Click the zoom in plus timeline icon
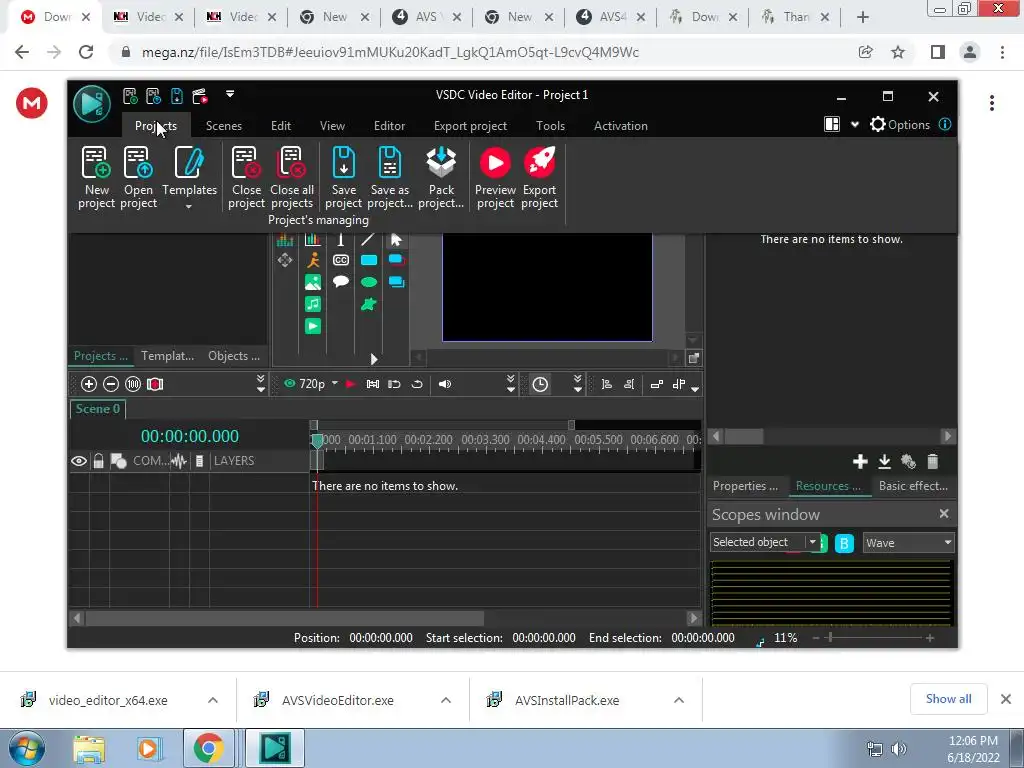The height and width of the screenshot is (768, 1024). [89, 384]
